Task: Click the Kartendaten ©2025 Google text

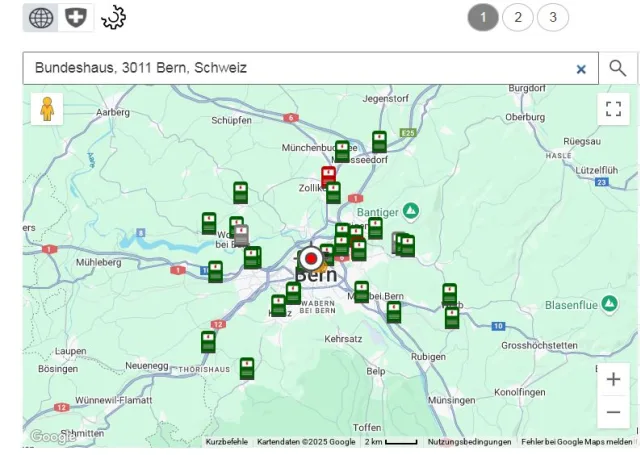Action: tap(306, 442)
